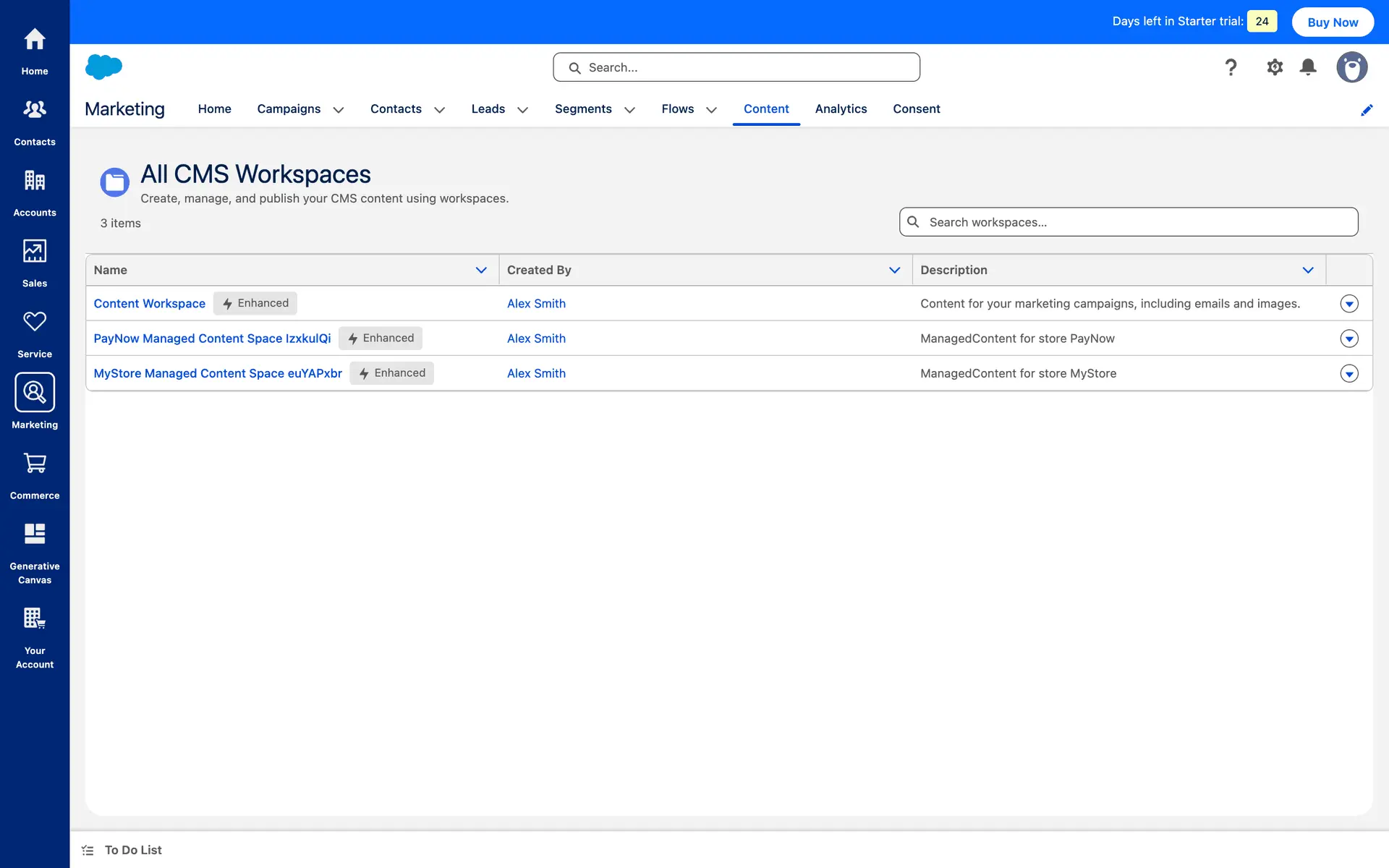Expand the Segments tab dropdown chevron
The height and width of the screenshot is (868, 1389).
pyautogui.click(x=629, y=110)
